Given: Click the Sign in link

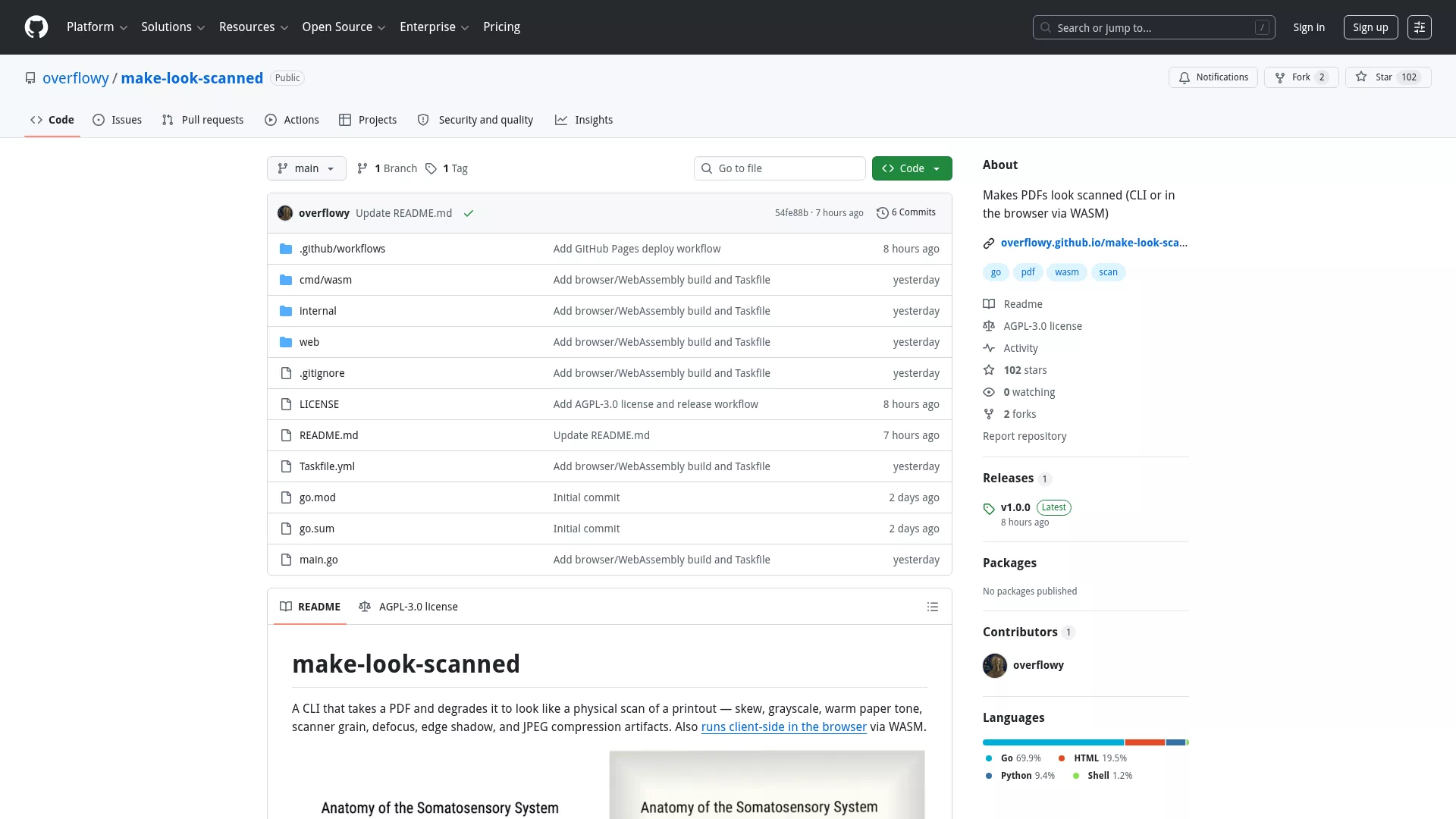Looking at the screenshot, I should [x=1309, y=27].
